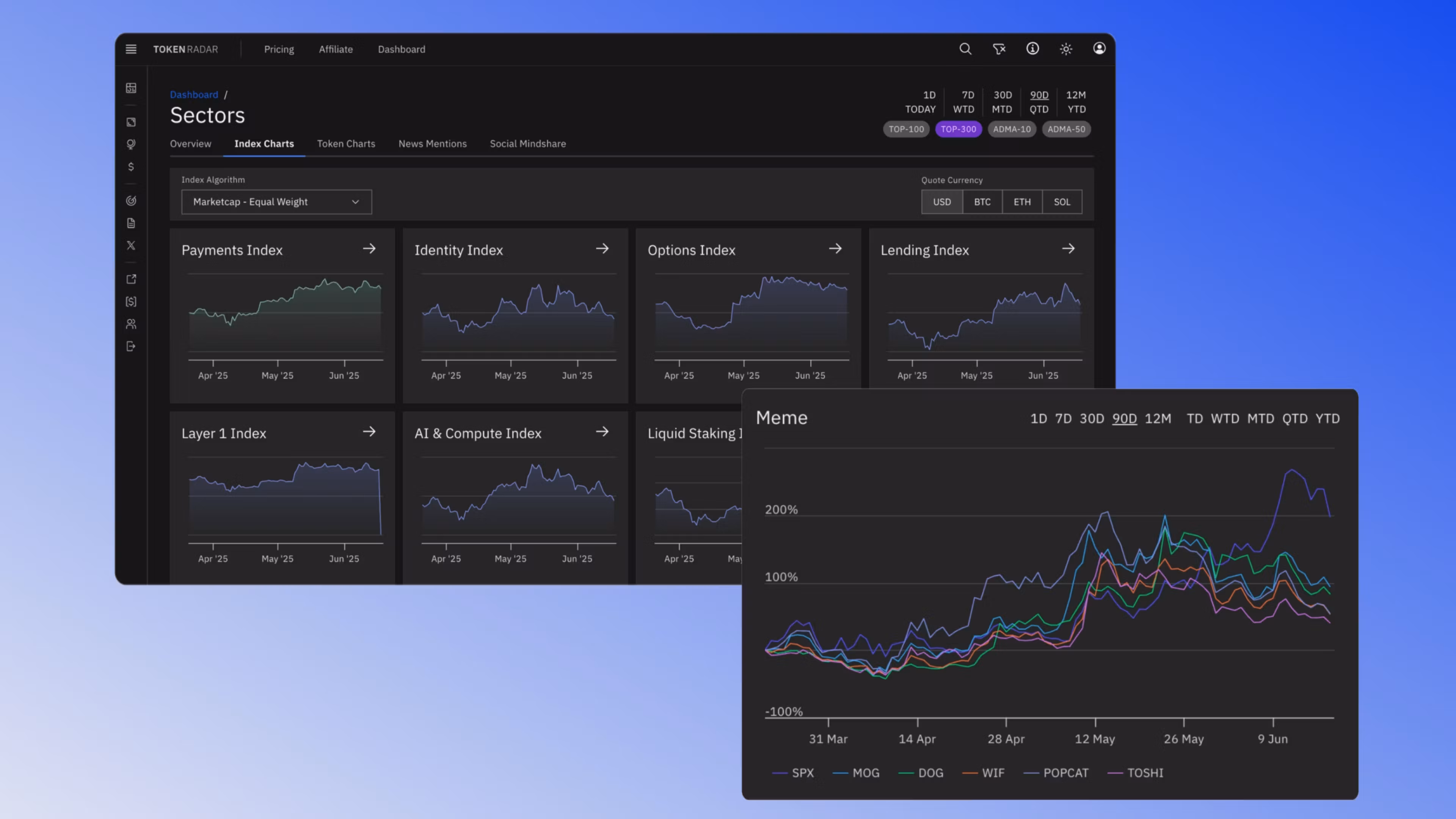Switch to the Token Charts tab
Image resolution: width=1456 pixels, height=819 pixels.
pos(346,144)
